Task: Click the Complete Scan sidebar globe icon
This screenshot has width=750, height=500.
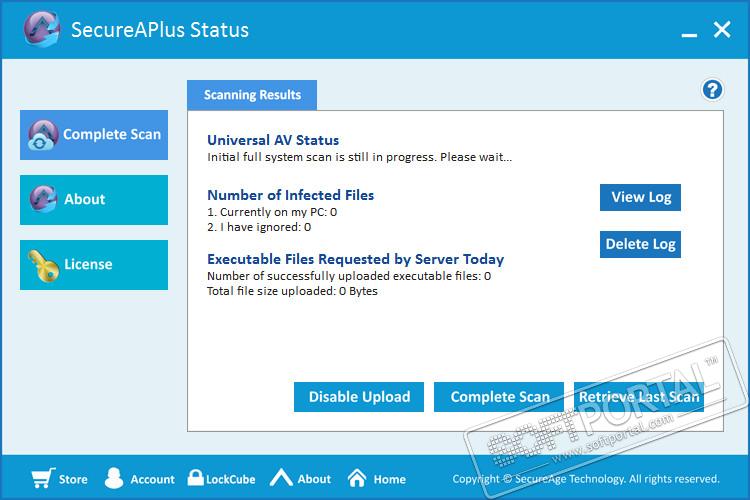Action: click(x=42, y=135)
